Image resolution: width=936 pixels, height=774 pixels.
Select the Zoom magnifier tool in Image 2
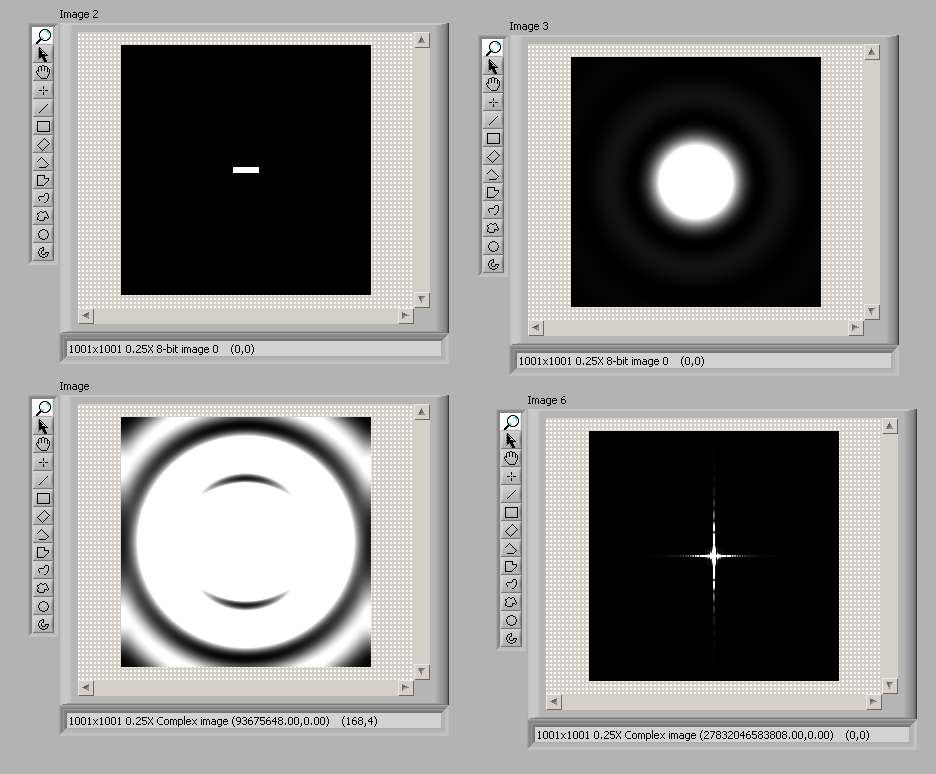click(43, 37)
